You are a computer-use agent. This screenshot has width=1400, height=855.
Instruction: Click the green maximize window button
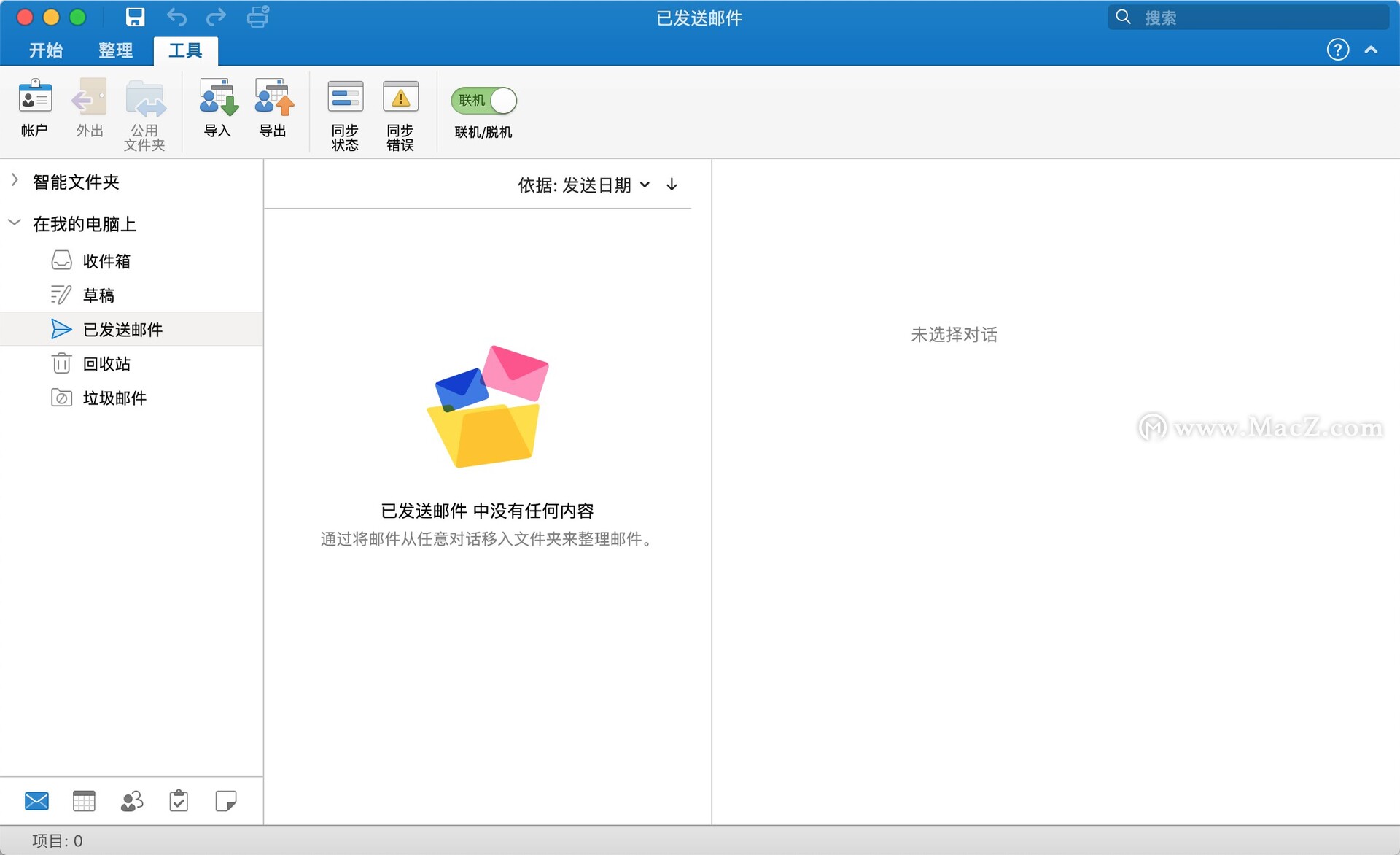[77, 17]
